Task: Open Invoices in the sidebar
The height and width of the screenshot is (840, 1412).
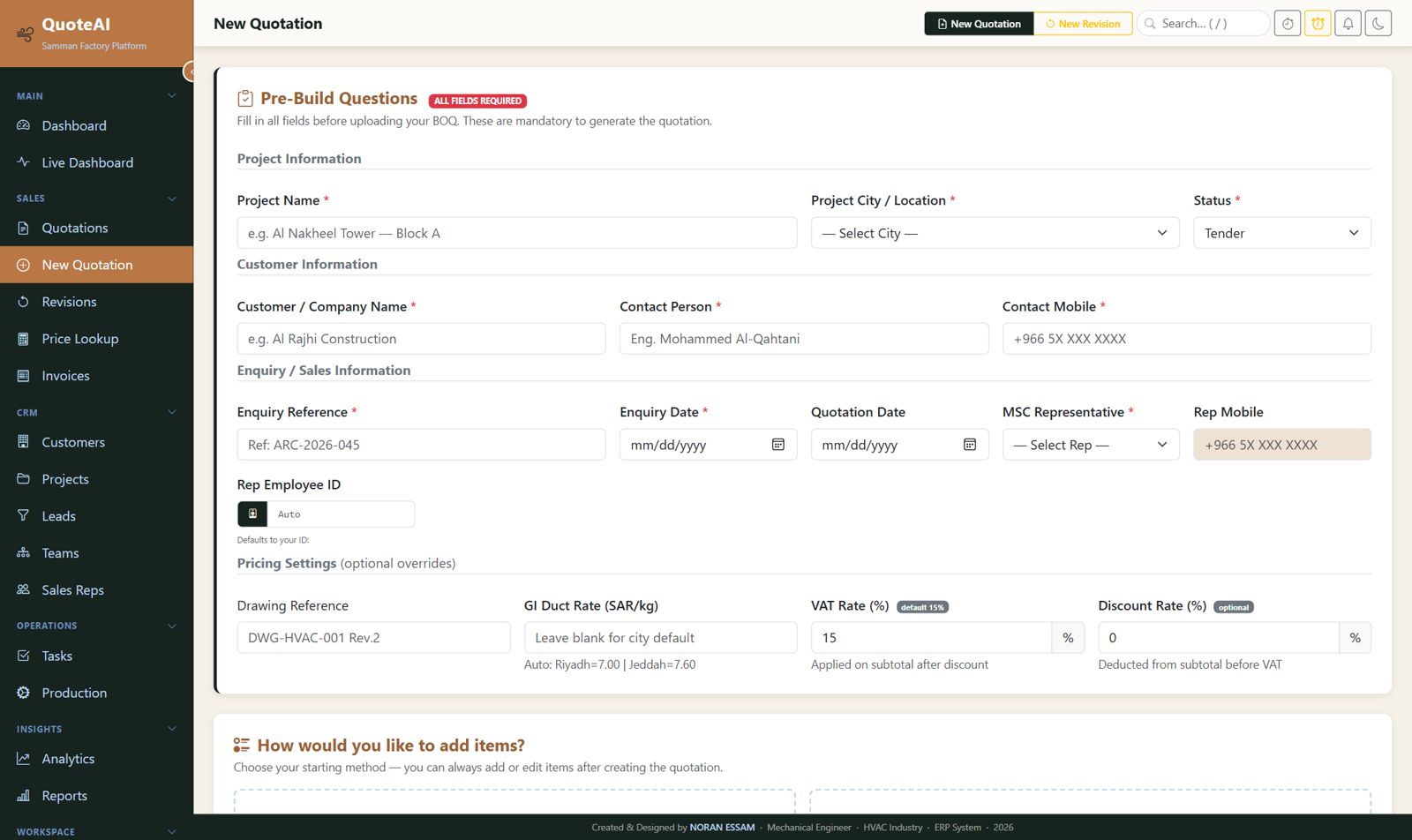Action: (x=96, y=376)
